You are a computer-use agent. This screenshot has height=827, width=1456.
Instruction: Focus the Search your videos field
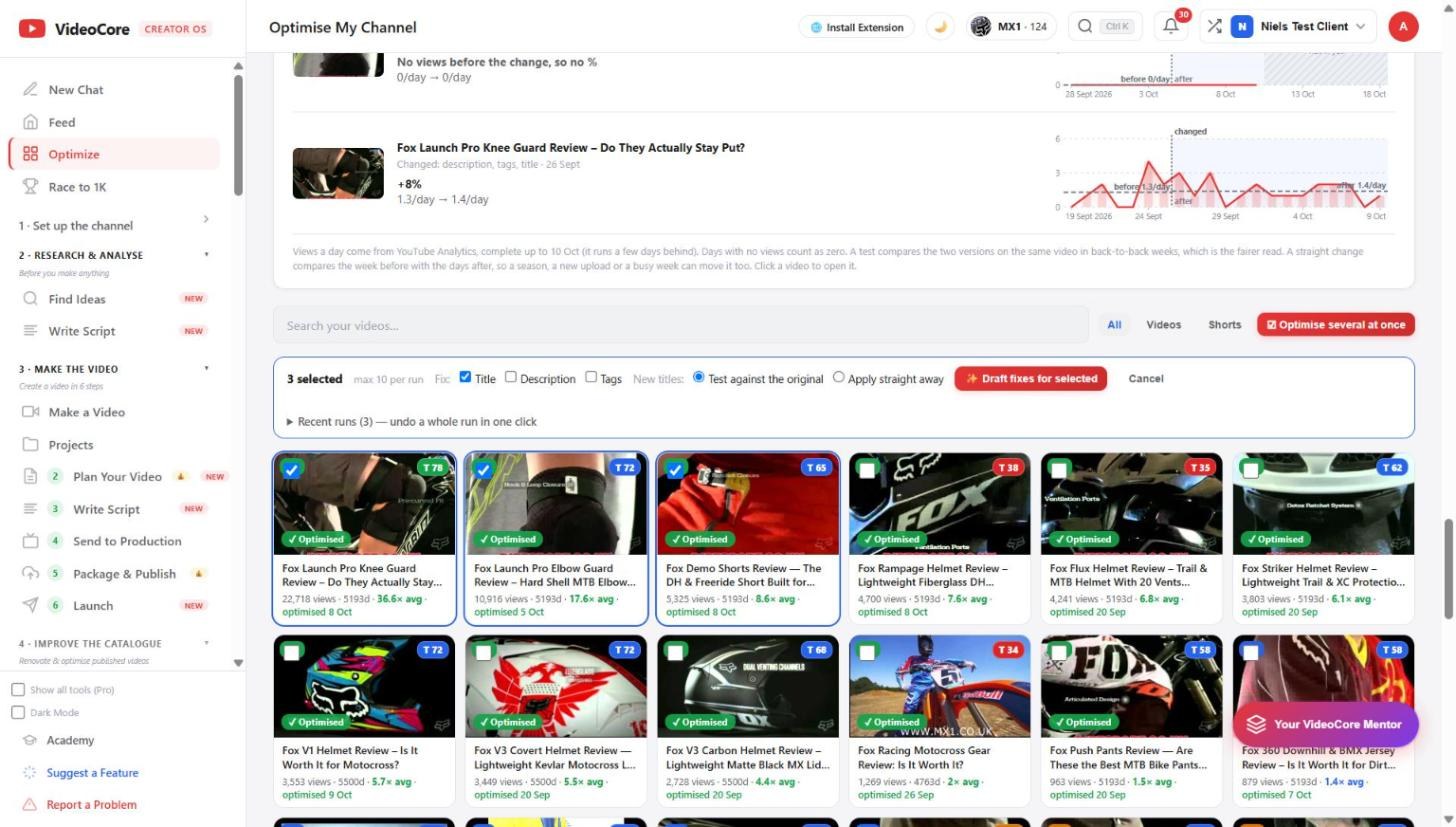(x=680, y=325)
